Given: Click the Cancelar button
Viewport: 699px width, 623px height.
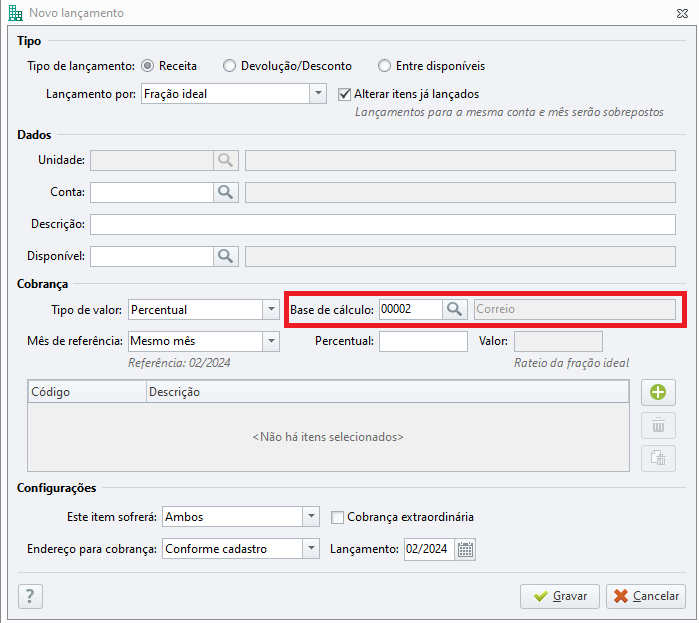Looking at the screenshot, I should (x=646, y=596).
